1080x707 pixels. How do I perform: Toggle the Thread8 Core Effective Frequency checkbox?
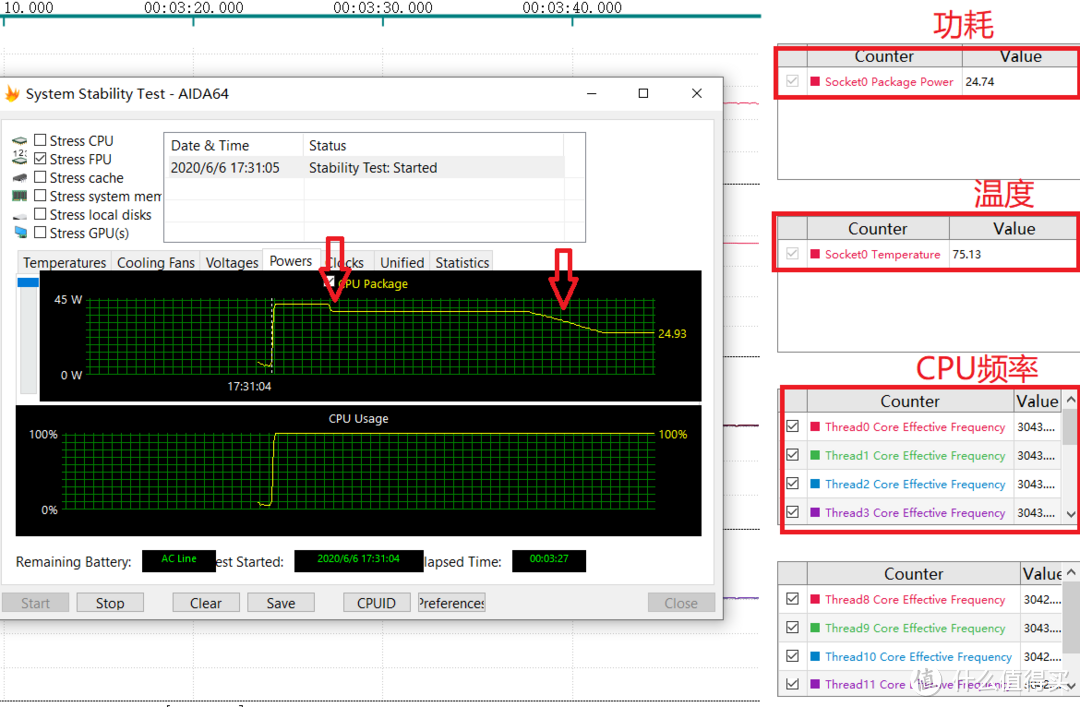793,599
